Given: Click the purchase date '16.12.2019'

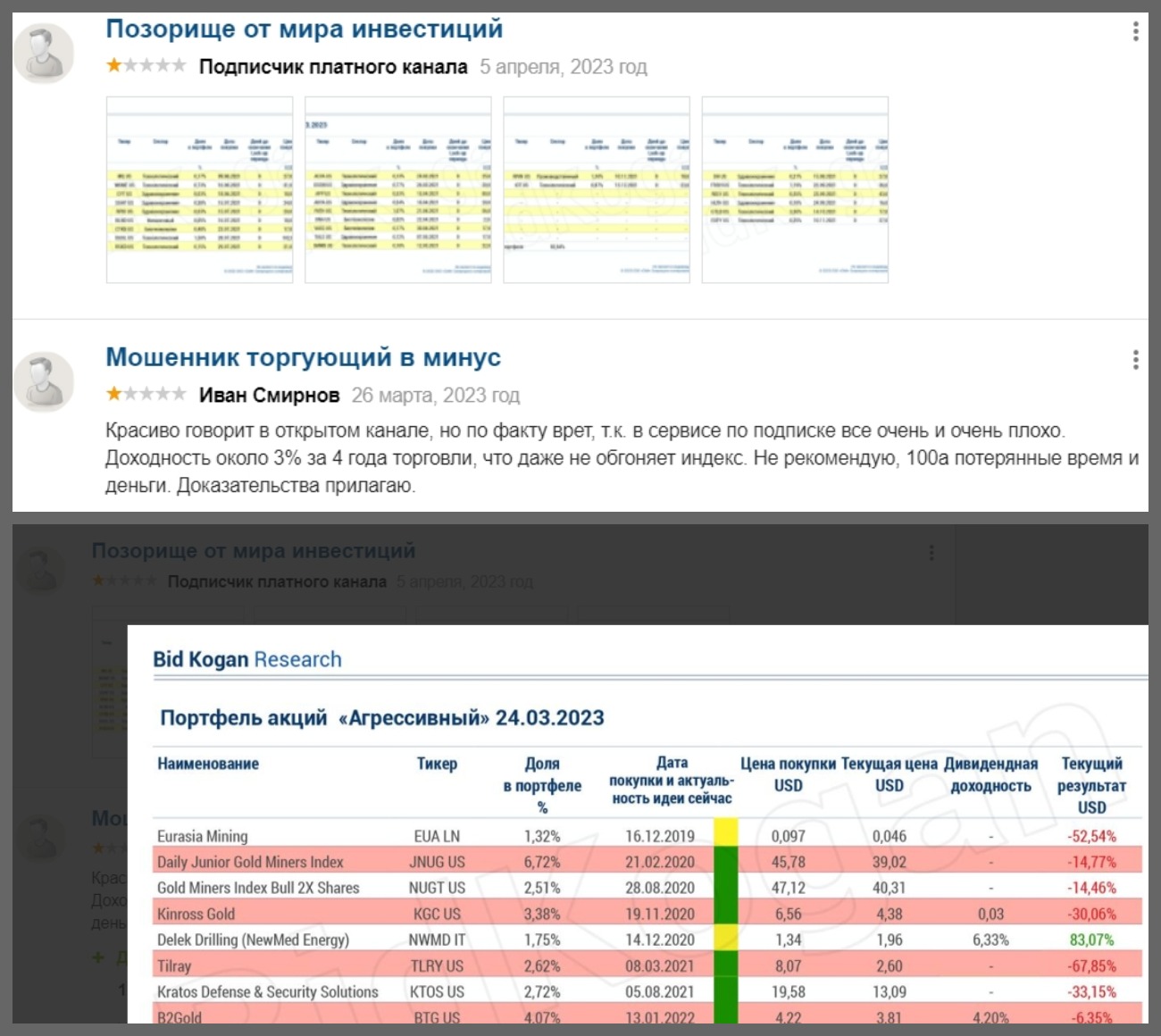Looking at the screenshot, I should 660,836.
